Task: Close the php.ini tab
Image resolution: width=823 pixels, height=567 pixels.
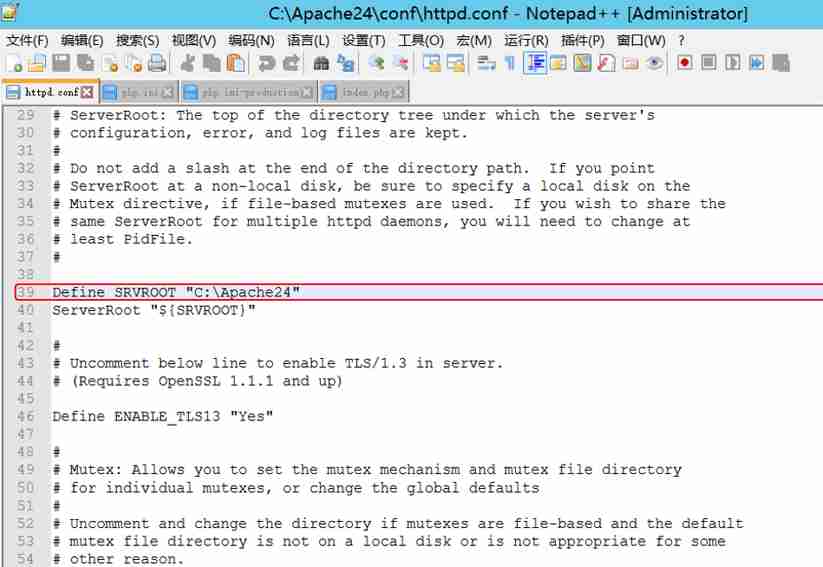Action: (x=167, y=92)
